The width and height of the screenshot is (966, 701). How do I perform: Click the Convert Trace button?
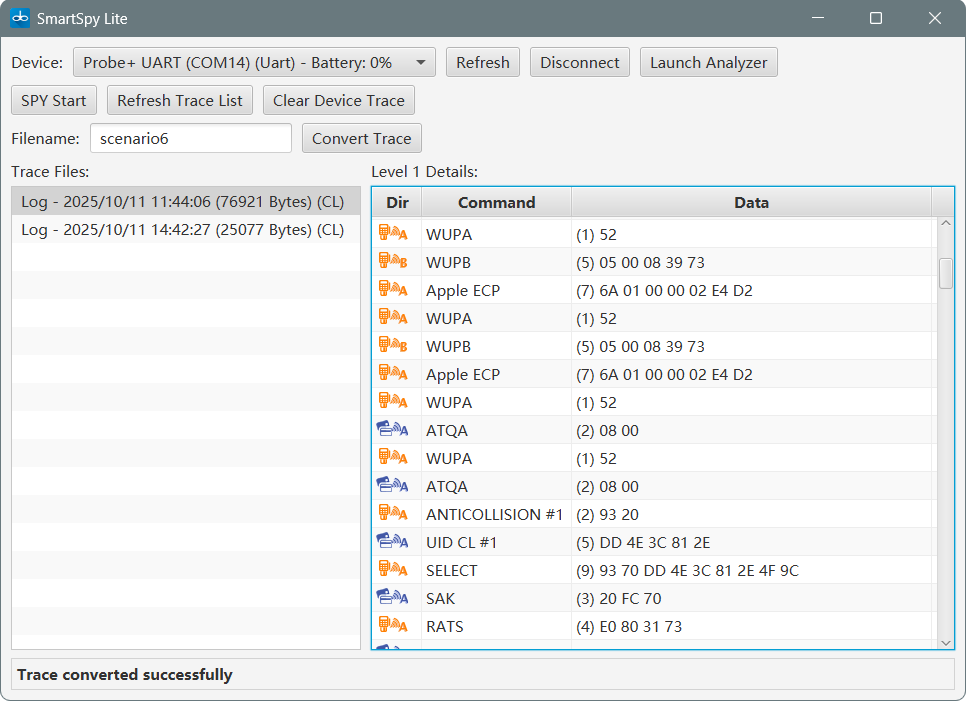362,139
